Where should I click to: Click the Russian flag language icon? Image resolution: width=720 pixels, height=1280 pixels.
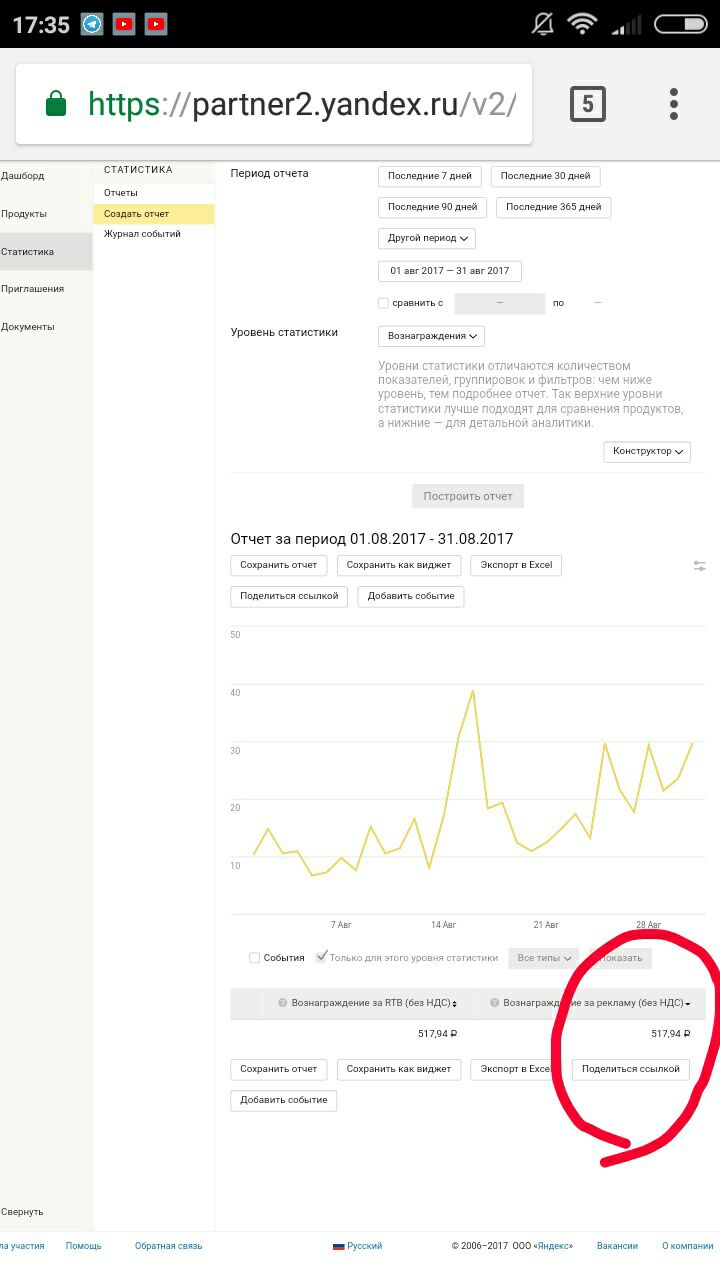pos(338,1246)
